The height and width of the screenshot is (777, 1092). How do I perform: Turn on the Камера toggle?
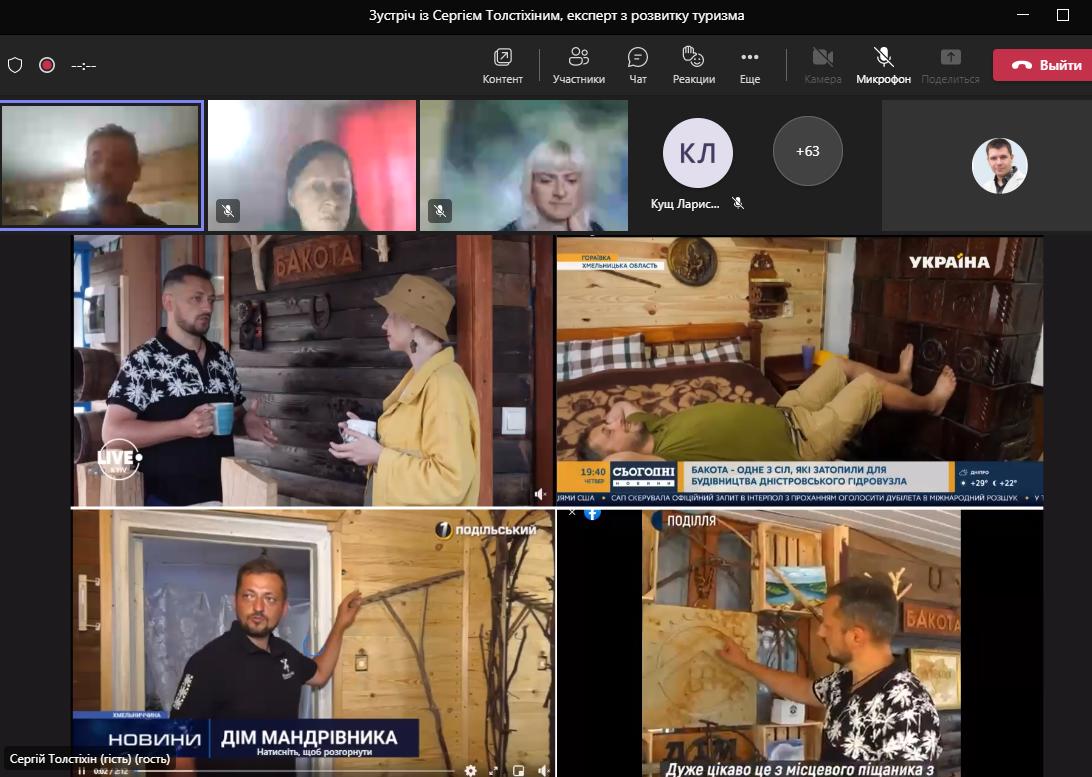pos(822,65)
